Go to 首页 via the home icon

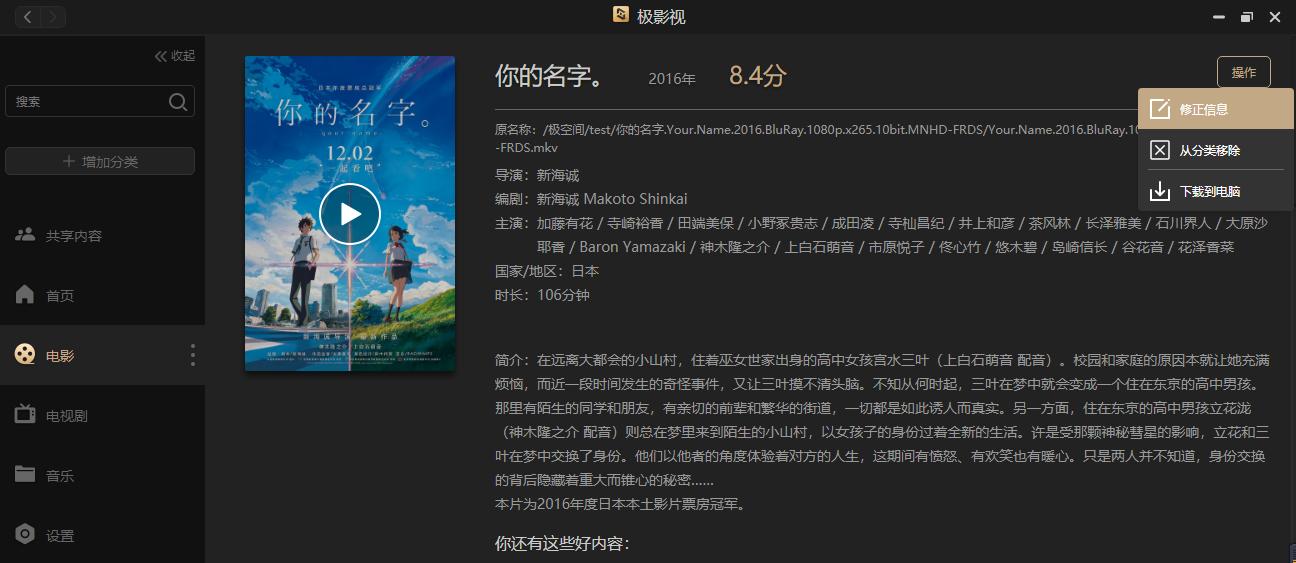pyautogui.click(x=25, y=295)
